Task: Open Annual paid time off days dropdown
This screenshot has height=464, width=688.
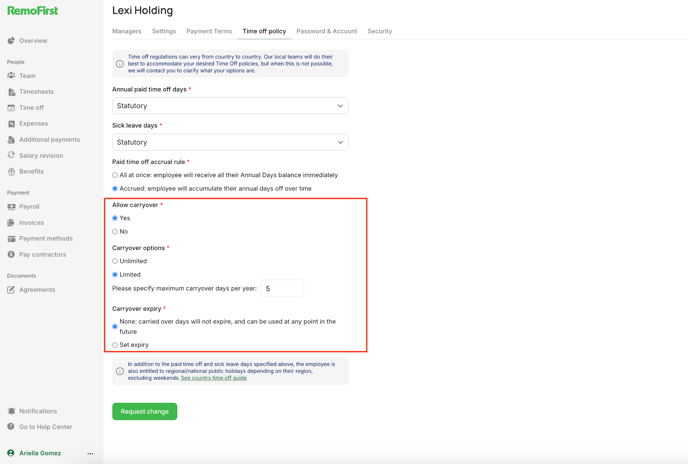Action: click(230, 106)
